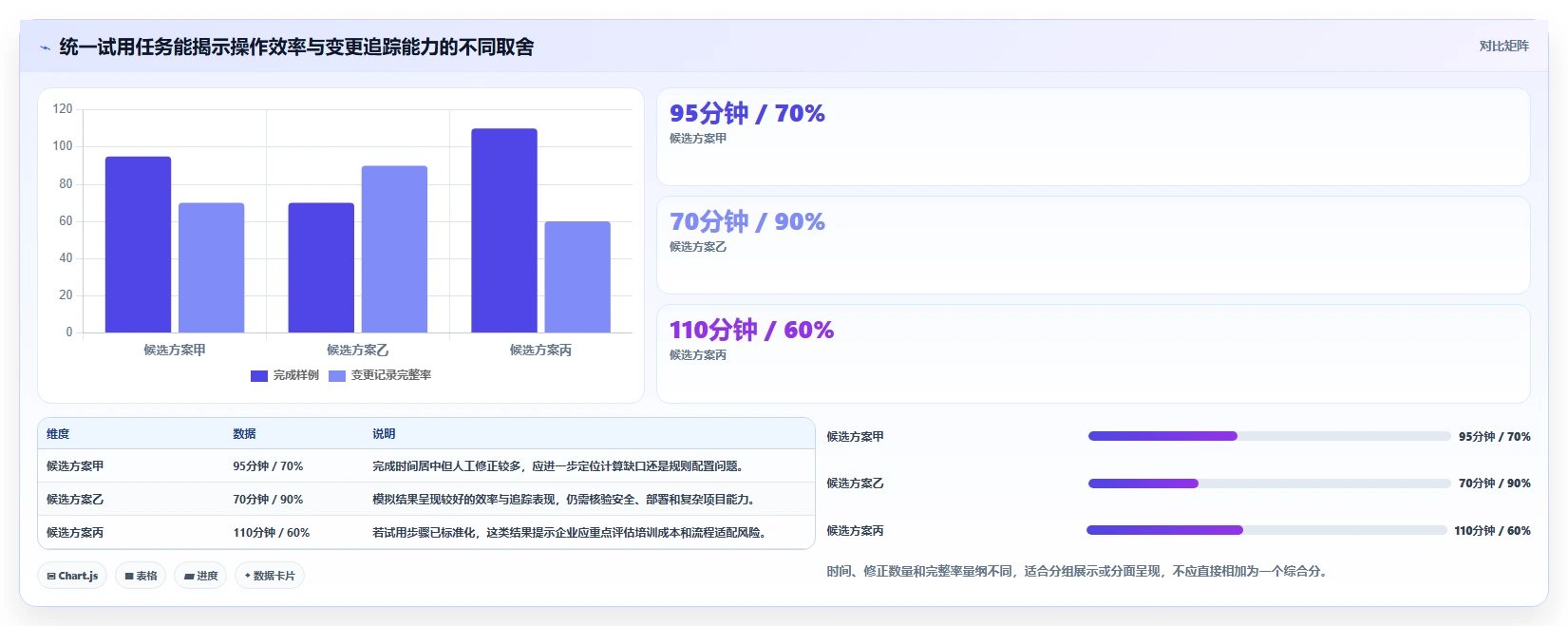Click progress value 95分钟 / 70%
Image resolution: width=1568 pixels, height=626 pixels.
(x=1495, y=437)
